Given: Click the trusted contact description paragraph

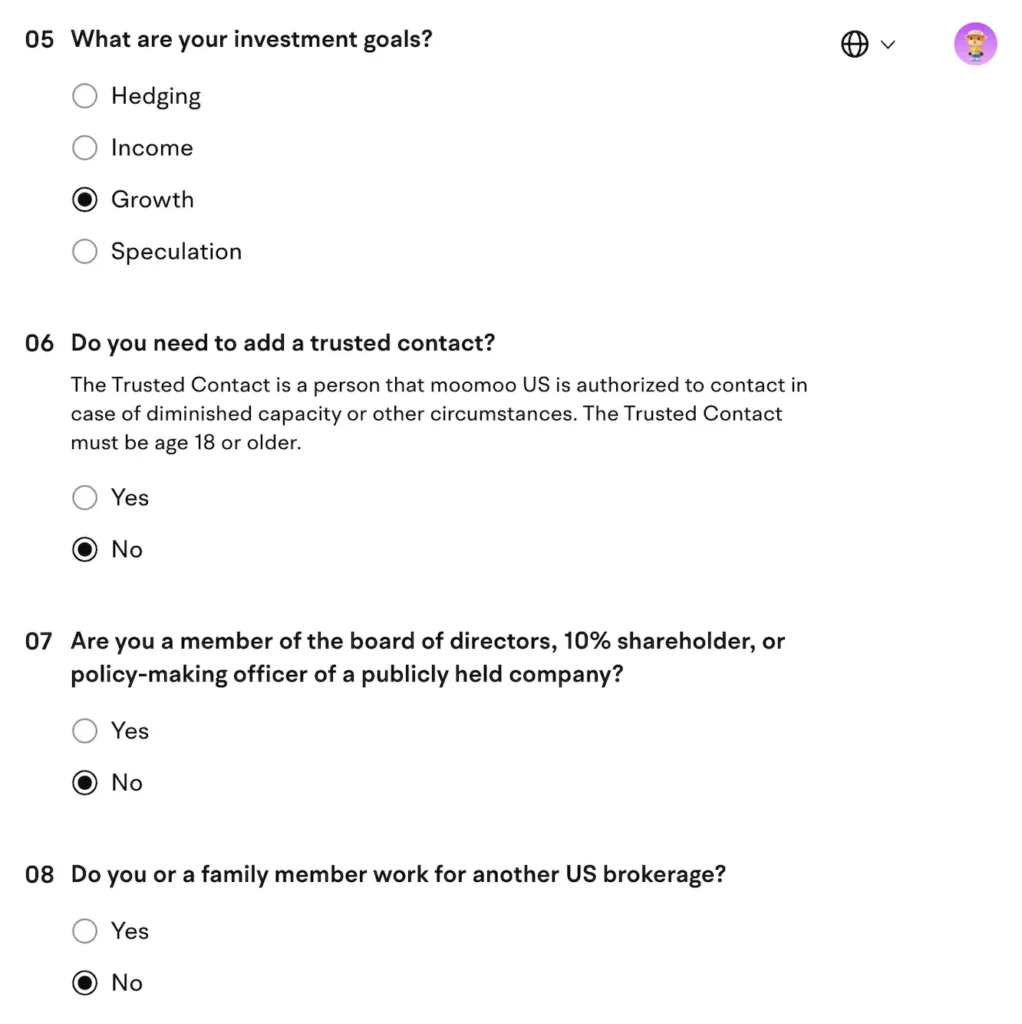Looking at the screenshot, I should tap(440, 413).
